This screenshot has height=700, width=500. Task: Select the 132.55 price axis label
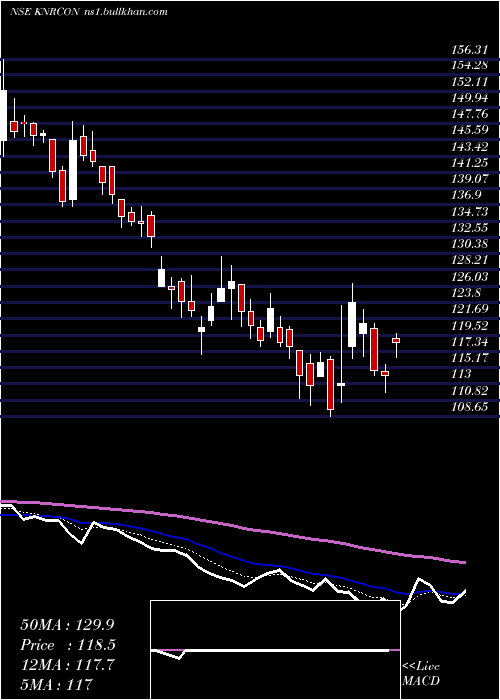click(x=469, y=228)
